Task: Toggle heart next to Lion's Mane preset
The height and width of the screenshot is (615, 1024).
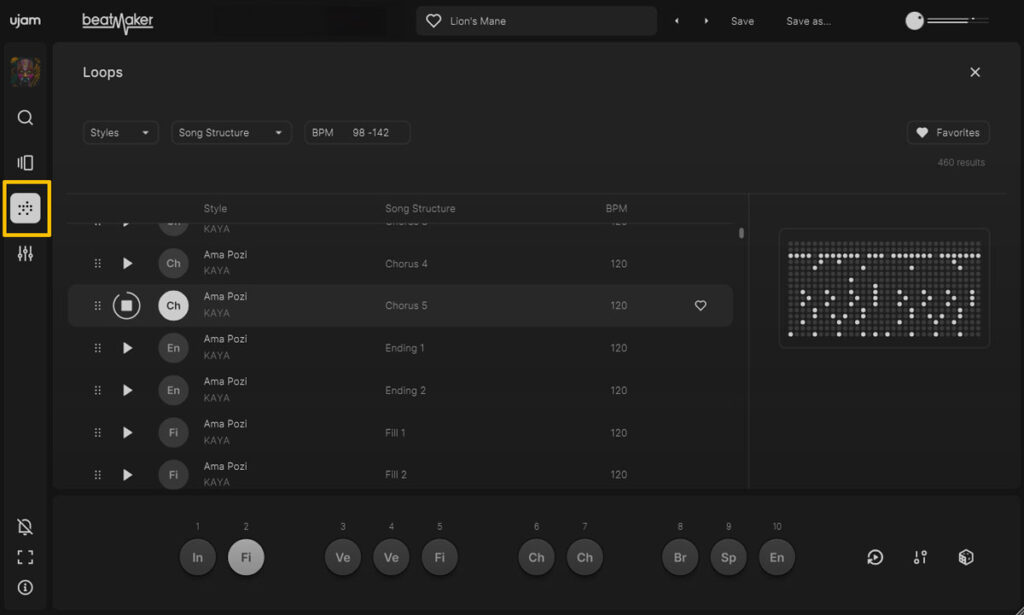Action: (433, 21)
